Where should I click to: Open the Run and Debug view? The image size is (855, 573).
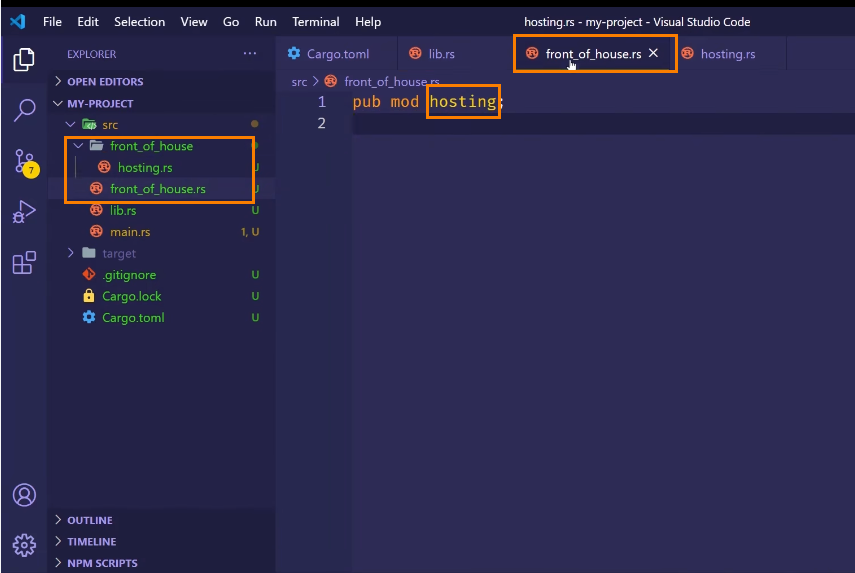[x=24, y=212]
